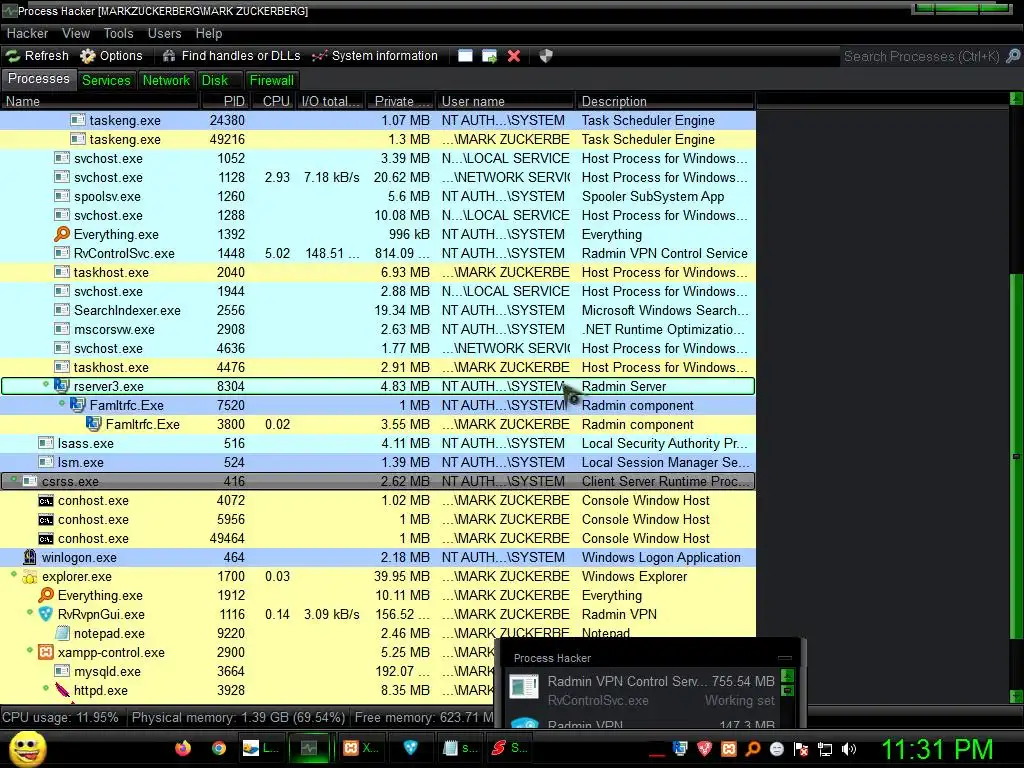This screenshot has width=1024, height=768.
Task: Click the conhost.exe PID 4072 console icon
Action: click(x=46, y=501)
